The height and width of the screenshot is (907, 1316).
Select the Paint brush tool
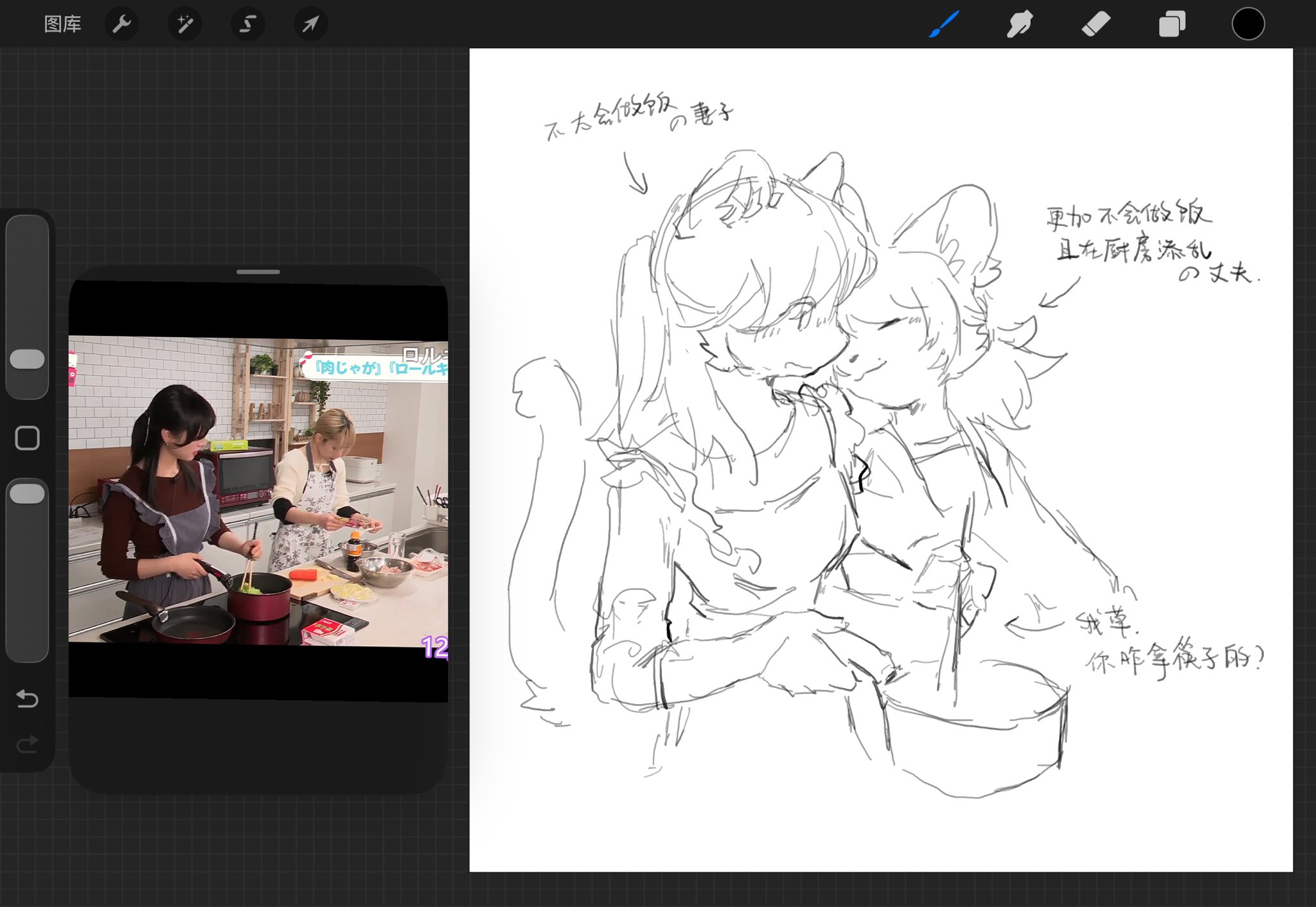(x=944, y=24)
